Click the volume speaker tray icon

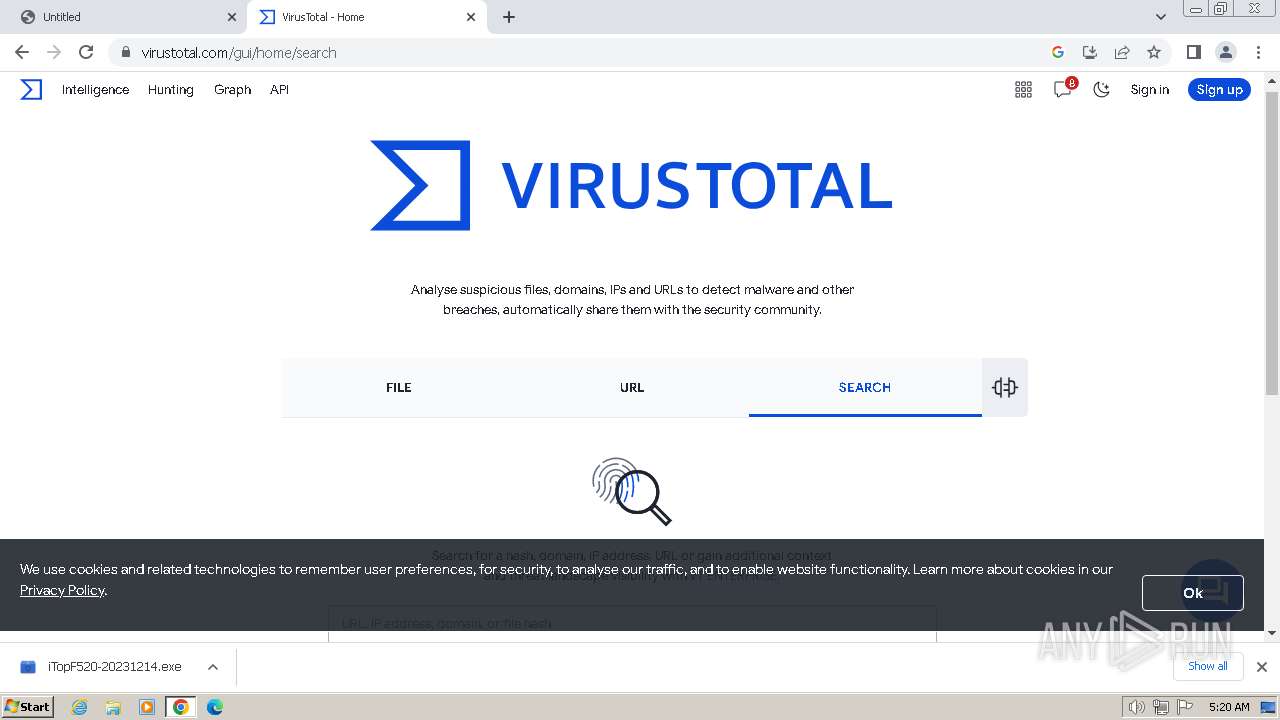1137,707
